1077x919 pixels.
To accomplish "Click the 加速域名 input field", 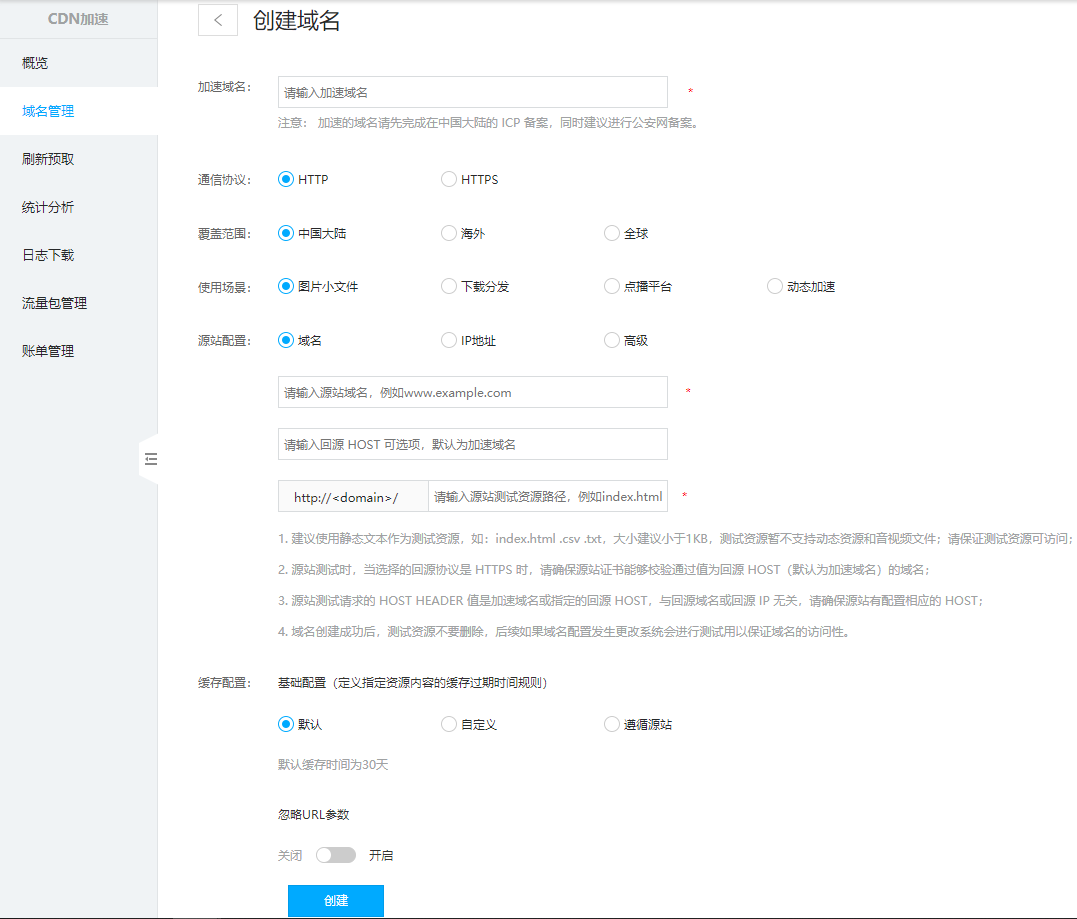I will click(x=472, y=92).
